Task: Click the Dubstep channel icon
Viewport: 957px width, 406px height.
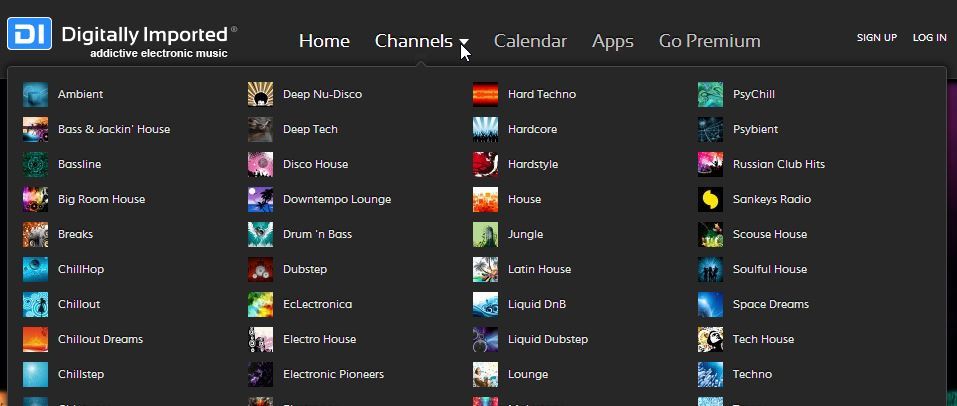Action: pos(261,269)
